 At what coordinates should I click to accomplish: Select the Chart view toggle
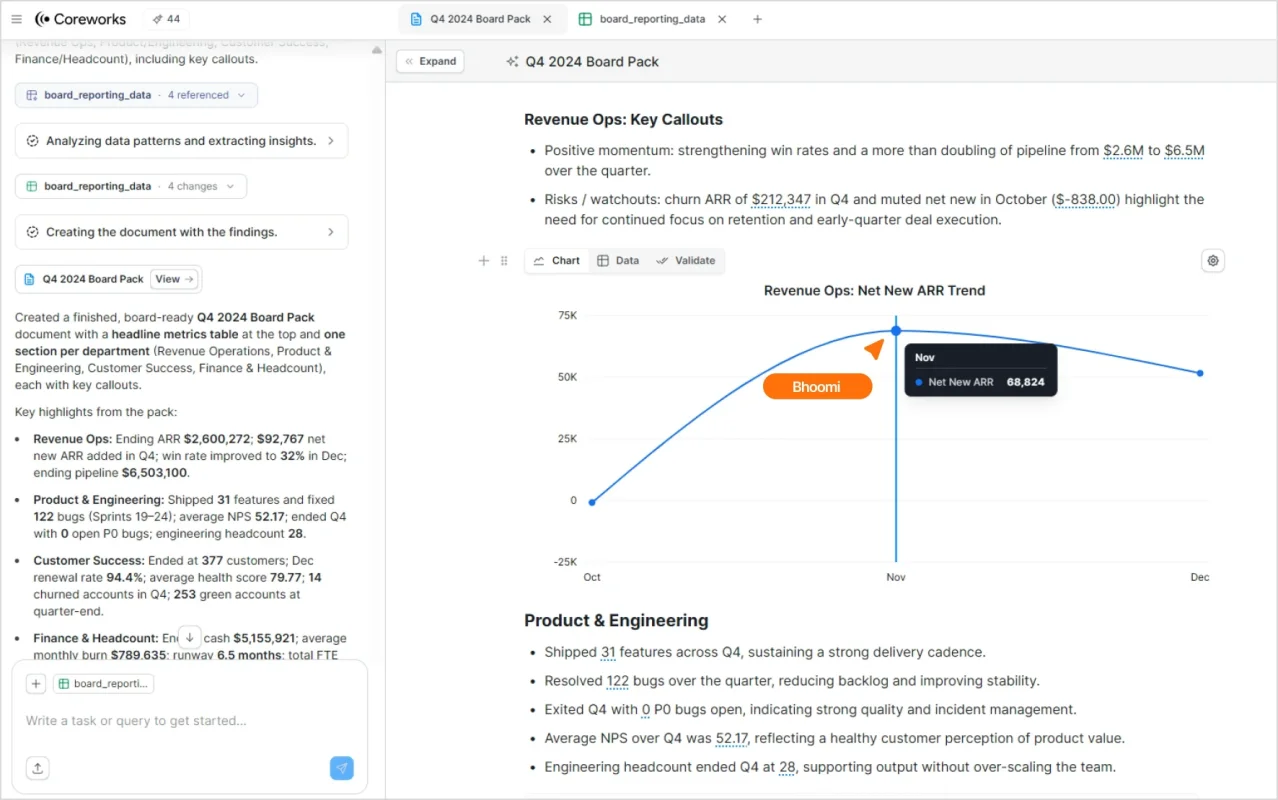tap(557, 261)
